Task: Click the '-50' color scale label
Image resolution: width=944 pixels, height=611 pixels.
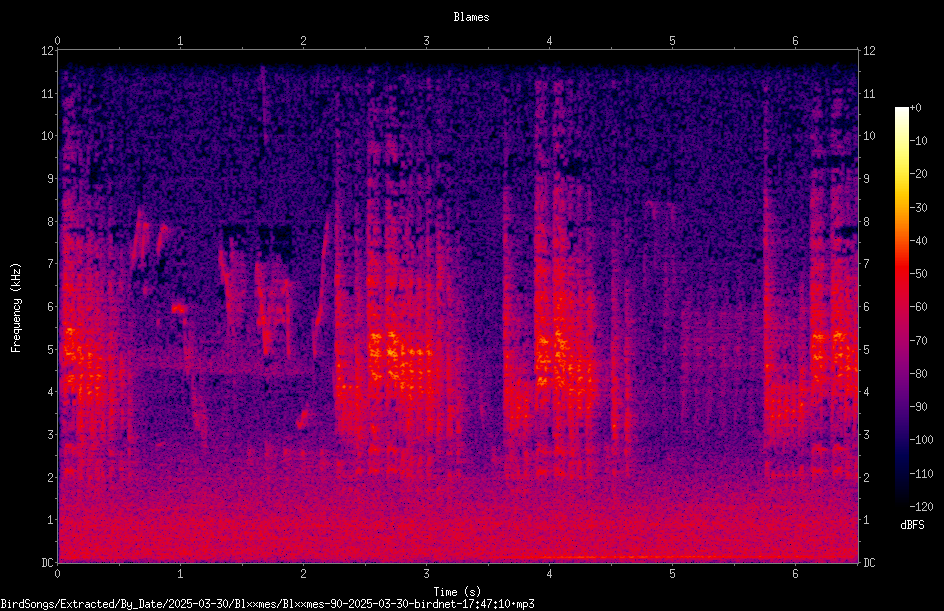Action: [x=919, y=274]
